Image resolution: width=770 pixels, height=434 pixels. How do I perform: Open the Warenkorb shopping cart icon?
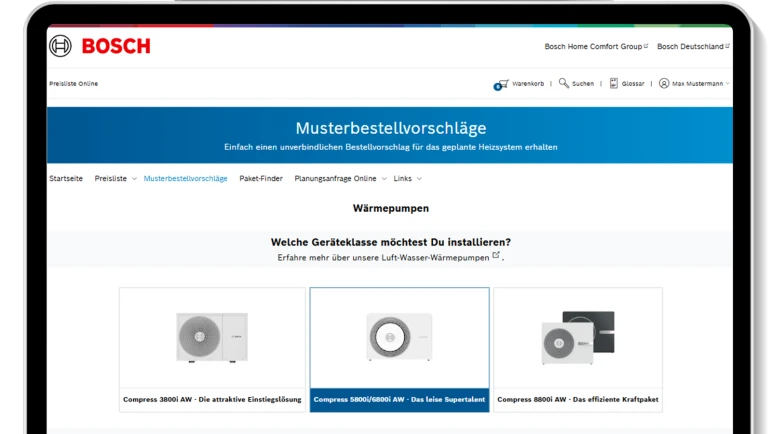click(x=501, y=84)
